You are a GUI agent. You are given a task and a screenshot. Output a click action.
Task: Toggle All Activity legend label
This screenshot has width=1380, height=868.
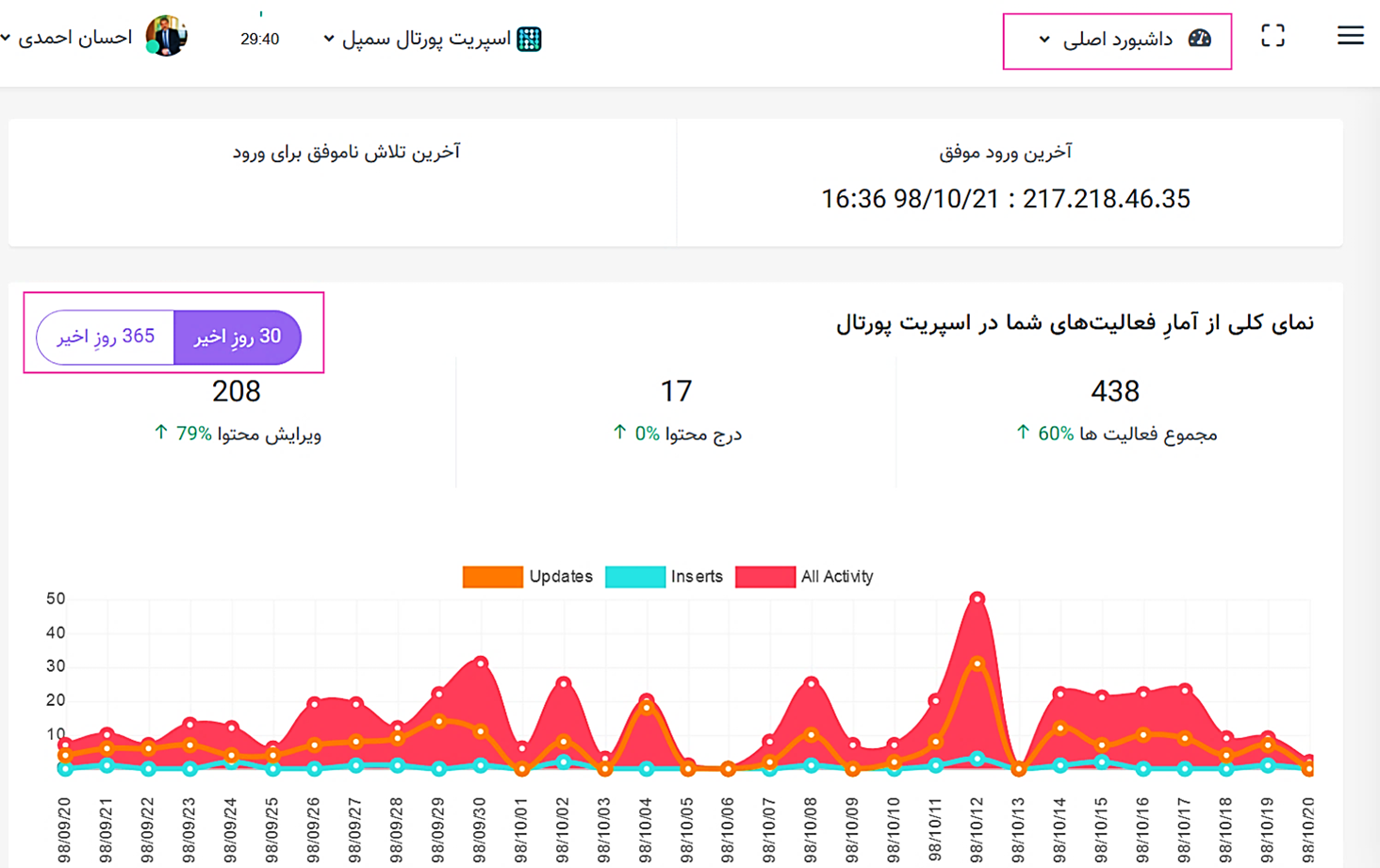pos(836,577)
